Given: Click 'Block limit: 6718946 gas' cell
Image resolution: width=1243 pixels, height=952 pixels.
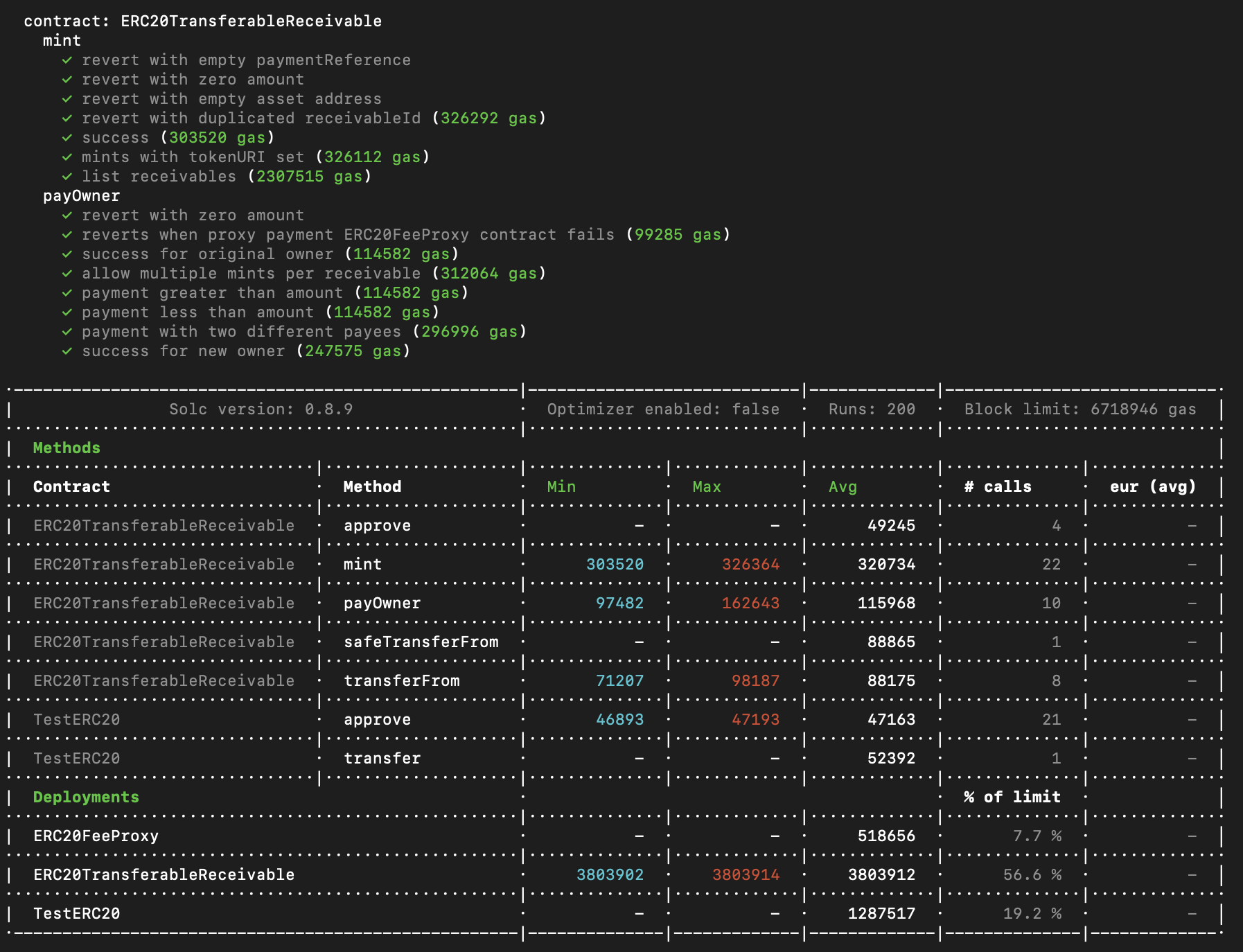Looking at the screenshot, I should (1080, 409).
